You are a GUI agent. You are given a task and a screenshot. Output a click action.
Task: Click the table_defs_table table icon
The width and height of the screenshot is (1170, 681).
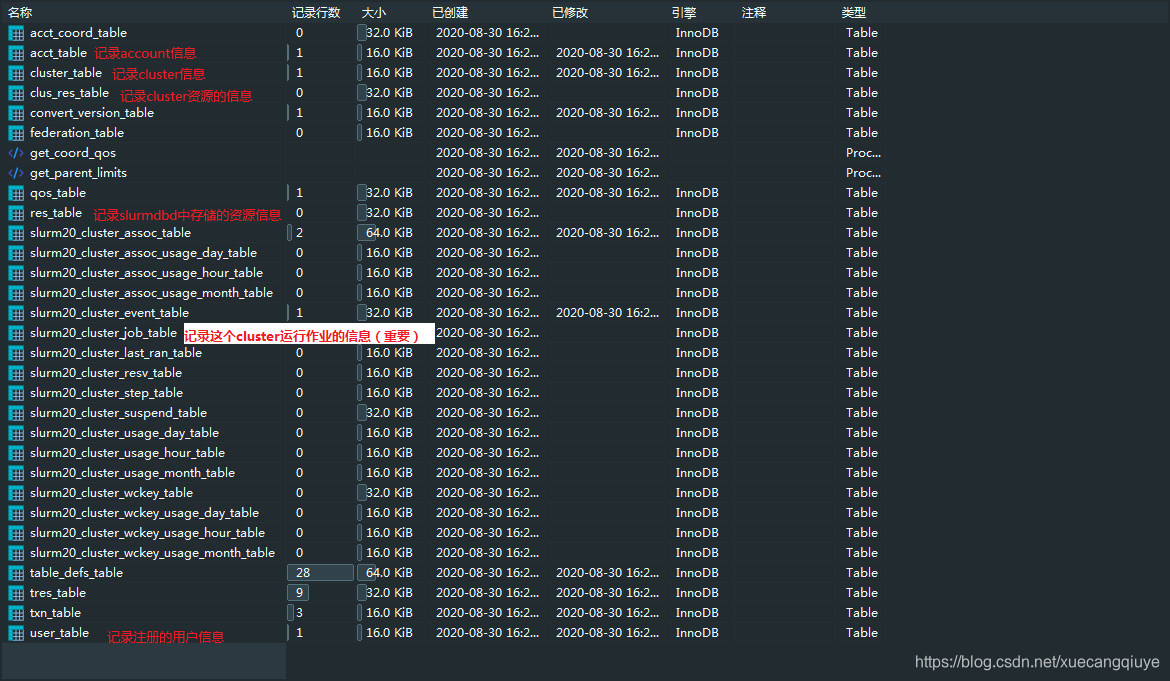(x=16, y=572)
